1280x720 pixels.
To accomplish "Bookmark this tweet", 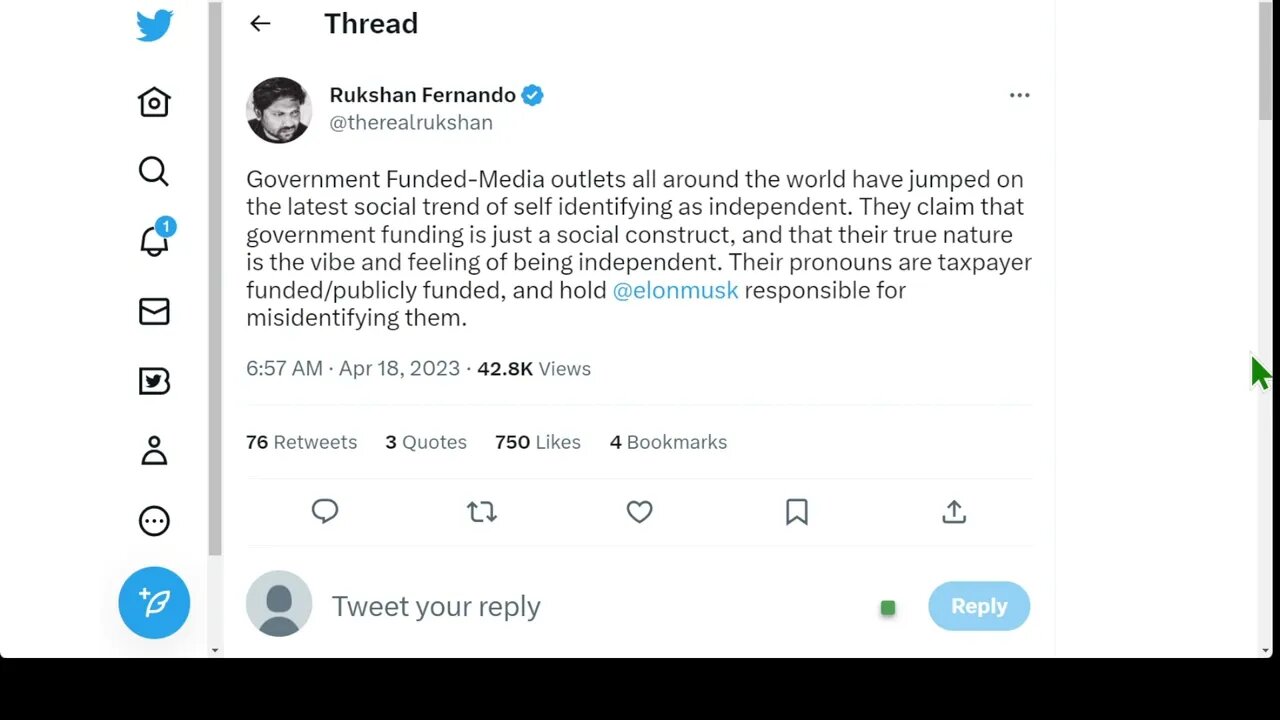I will [x=796, y=512].
